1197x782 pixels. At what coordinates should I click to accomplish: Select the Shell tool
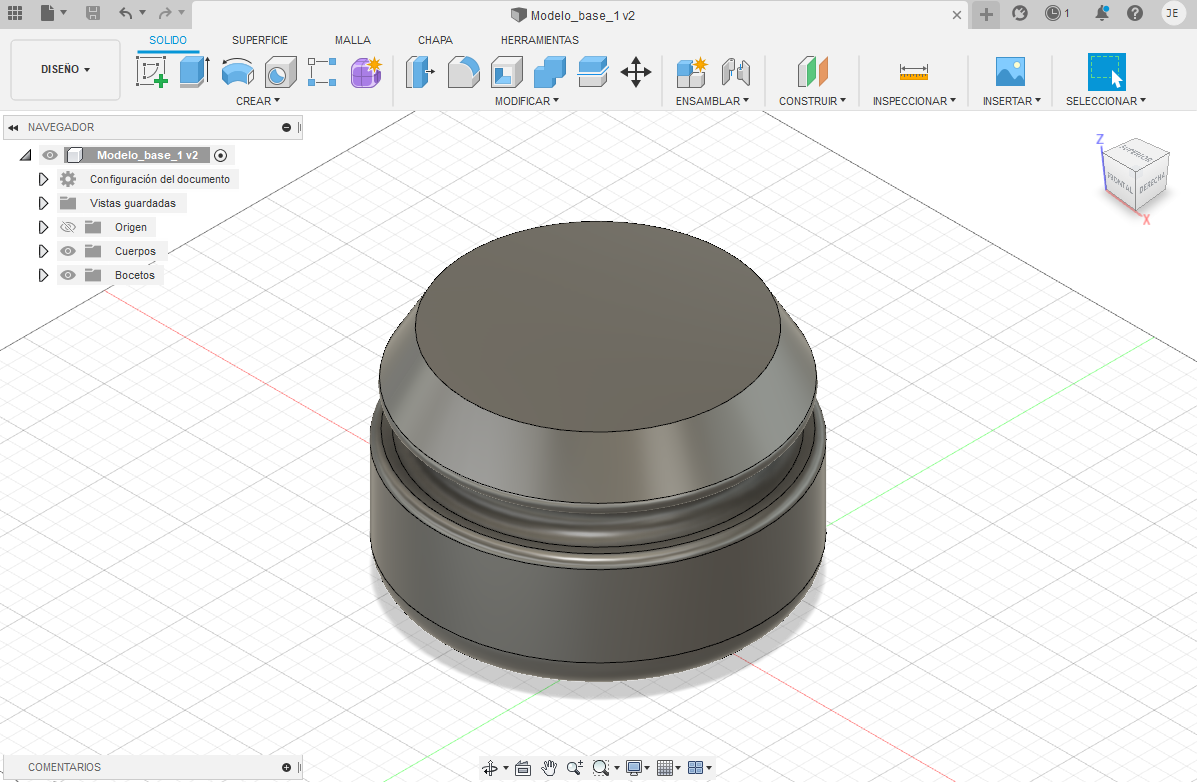507,72
